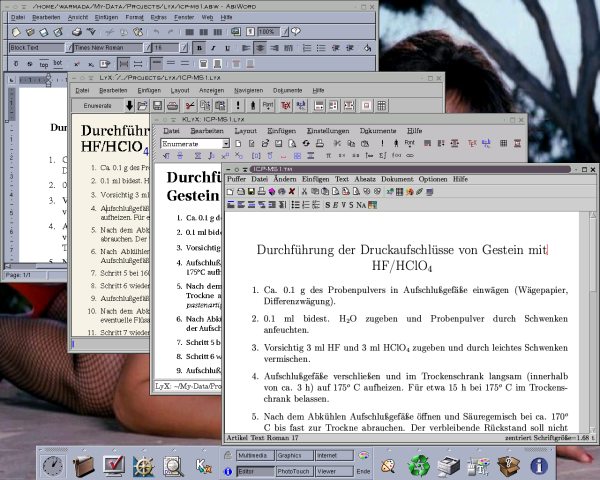This screenshot has width=600, height=480.
Task: Click AbiWord new document icon
Action: click(x=16, y=32)
